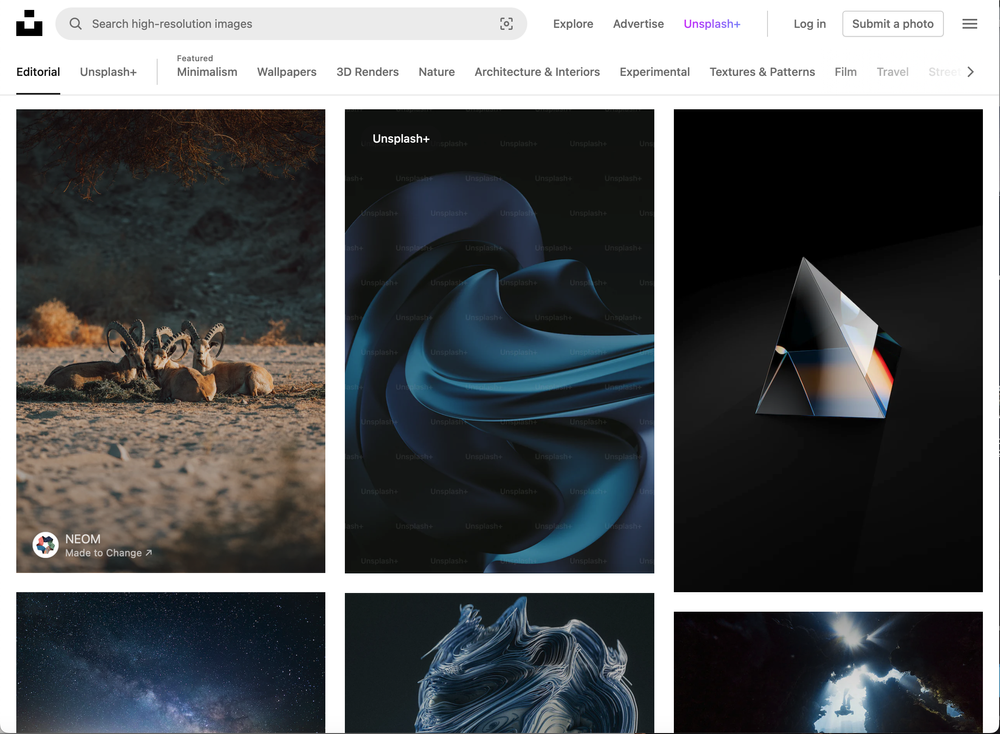Screen dimensions: 1000x734
Task: Open the Milky Way starry sky photo
Action: click(170, 663)
